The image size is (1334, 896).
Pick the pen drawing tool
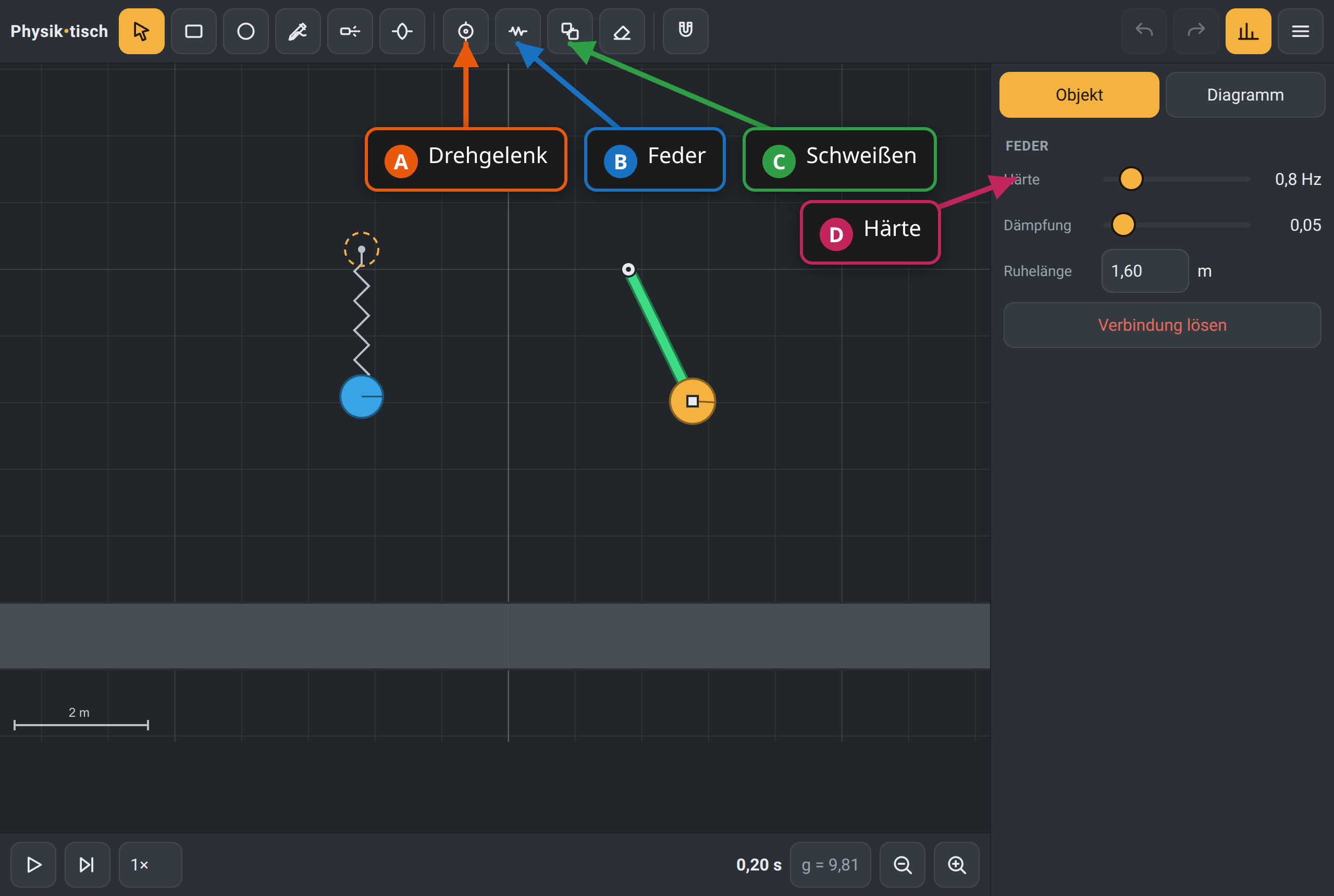point(298,31)
